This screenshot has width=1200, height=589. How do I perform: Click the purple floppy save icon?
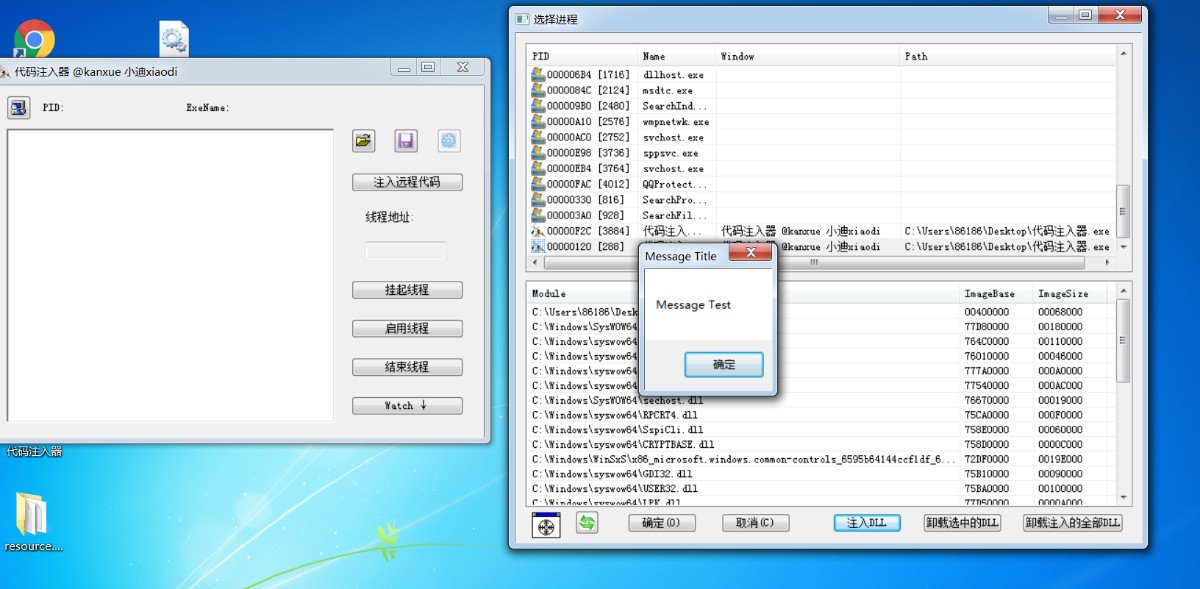click(406, 141)
